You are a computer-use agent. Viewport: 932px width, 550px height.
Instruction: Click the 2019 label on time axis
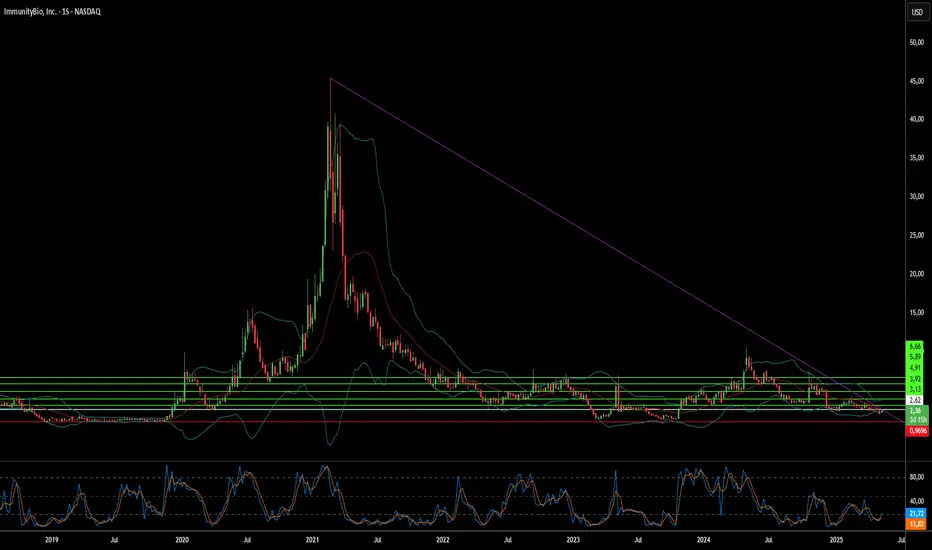(x=52, y=540)
